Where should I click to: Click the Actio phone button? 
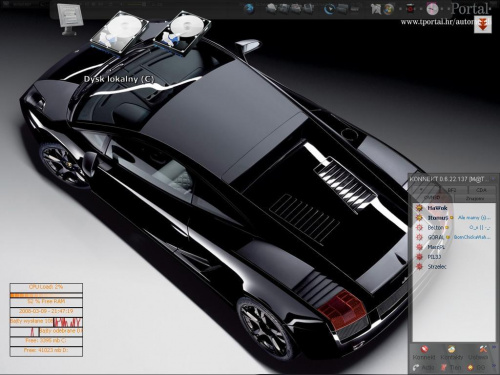(x=423, y=367)
